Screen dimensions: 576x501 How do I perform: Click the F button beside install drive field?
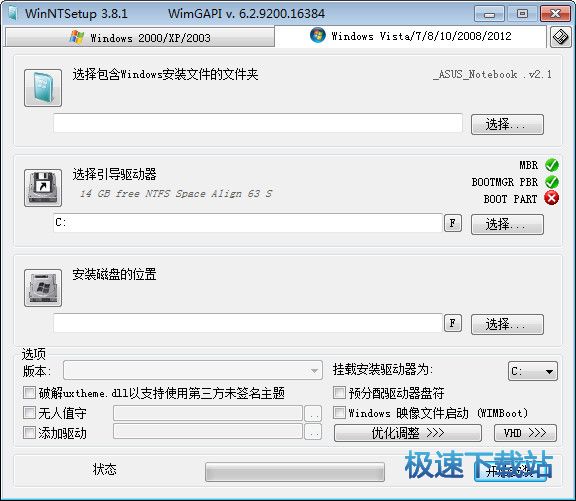click(x=453, y=323)
